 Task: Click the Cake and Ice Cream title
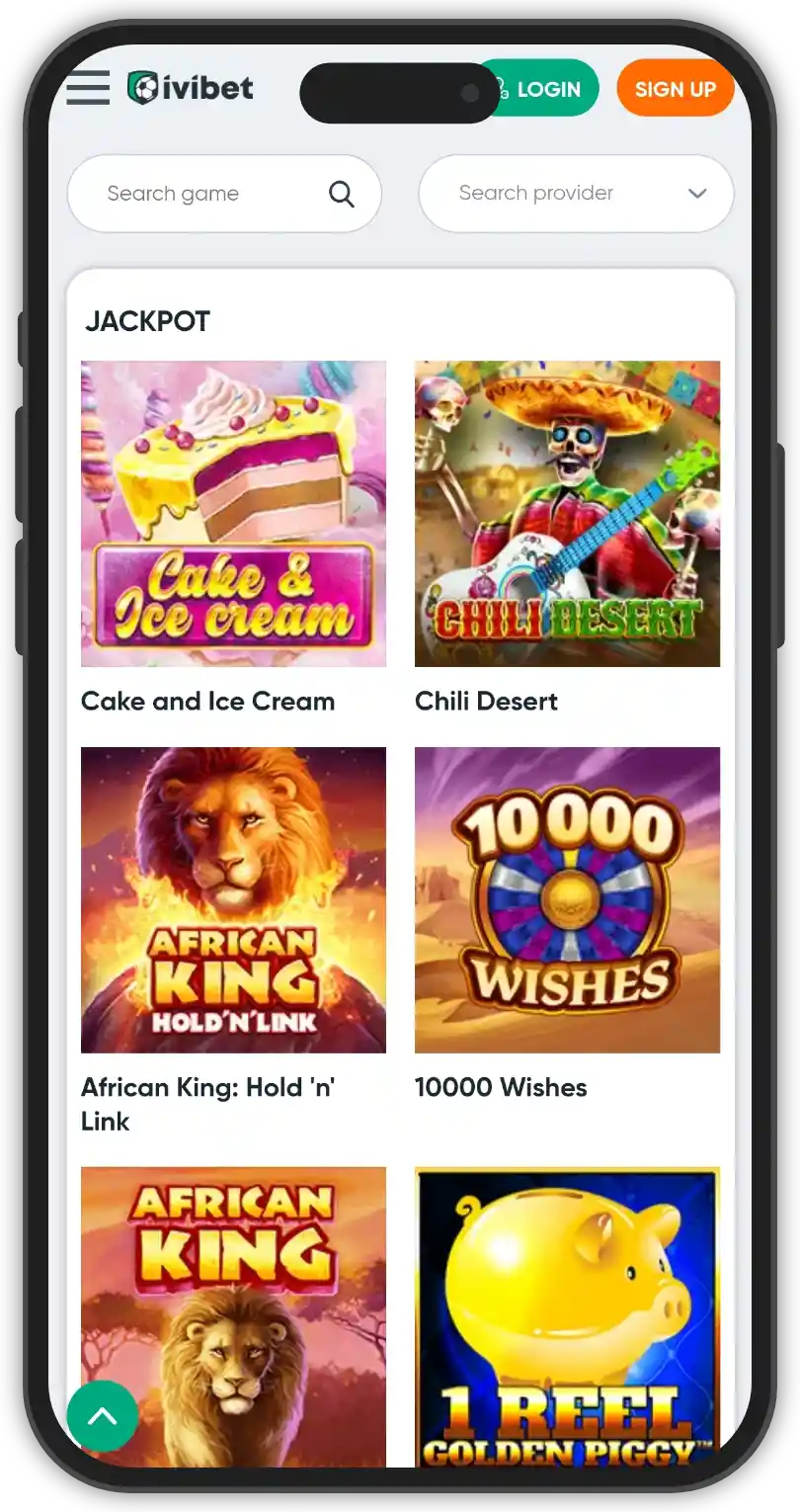point(207,702)
